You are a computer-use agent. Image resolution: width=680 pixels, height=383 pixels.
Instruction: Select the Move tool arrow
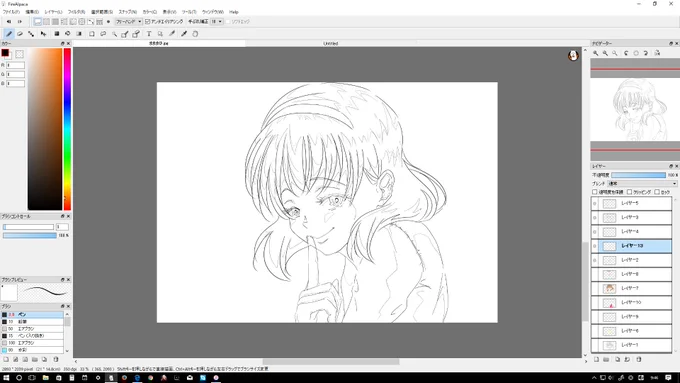43,34
